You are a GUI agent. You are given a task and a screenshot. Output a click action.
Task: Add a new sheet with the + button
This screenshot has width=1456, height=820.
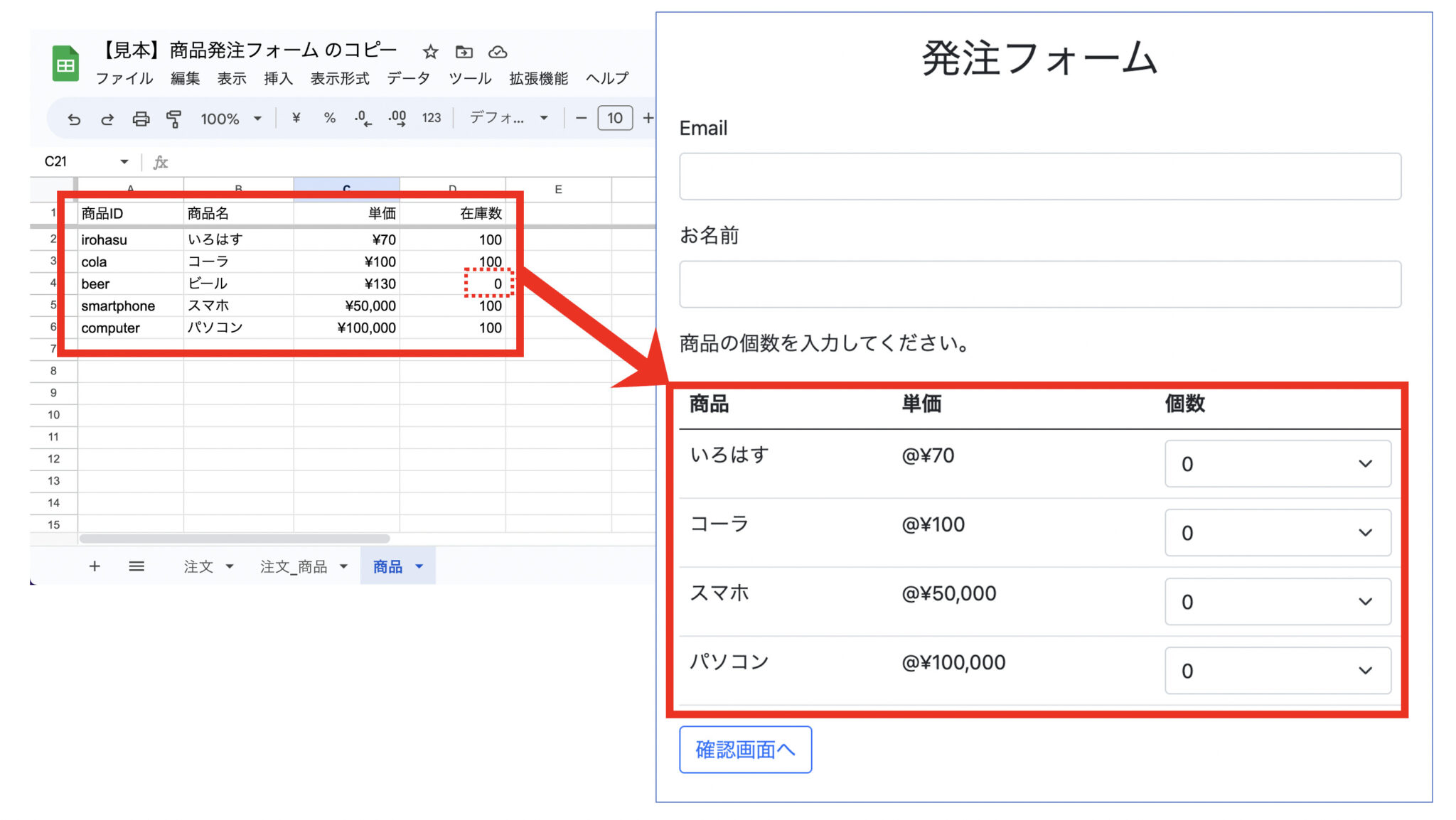point(95,566)
